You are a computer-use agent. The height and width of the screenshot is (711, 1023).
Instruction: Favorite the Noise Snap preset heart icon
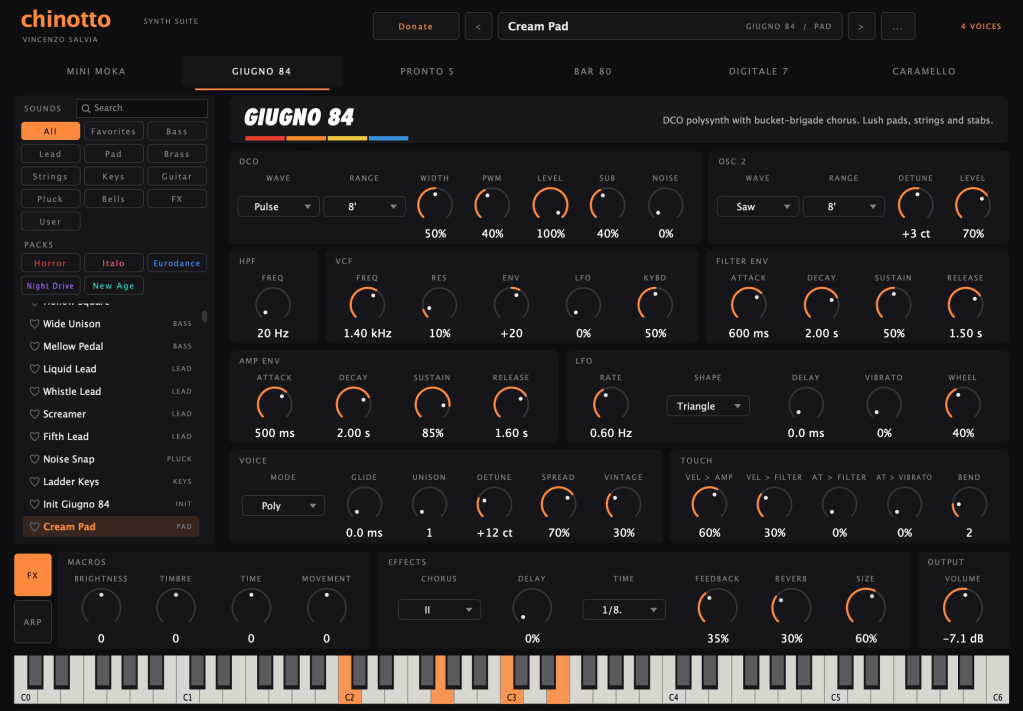click(x=35, y=459)
